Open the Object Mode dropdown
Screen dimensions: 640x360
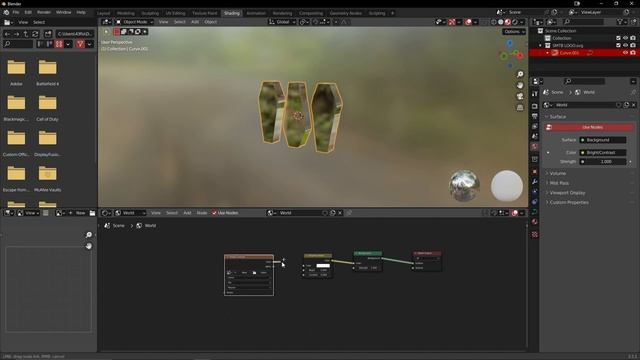[x=135, y=22]
